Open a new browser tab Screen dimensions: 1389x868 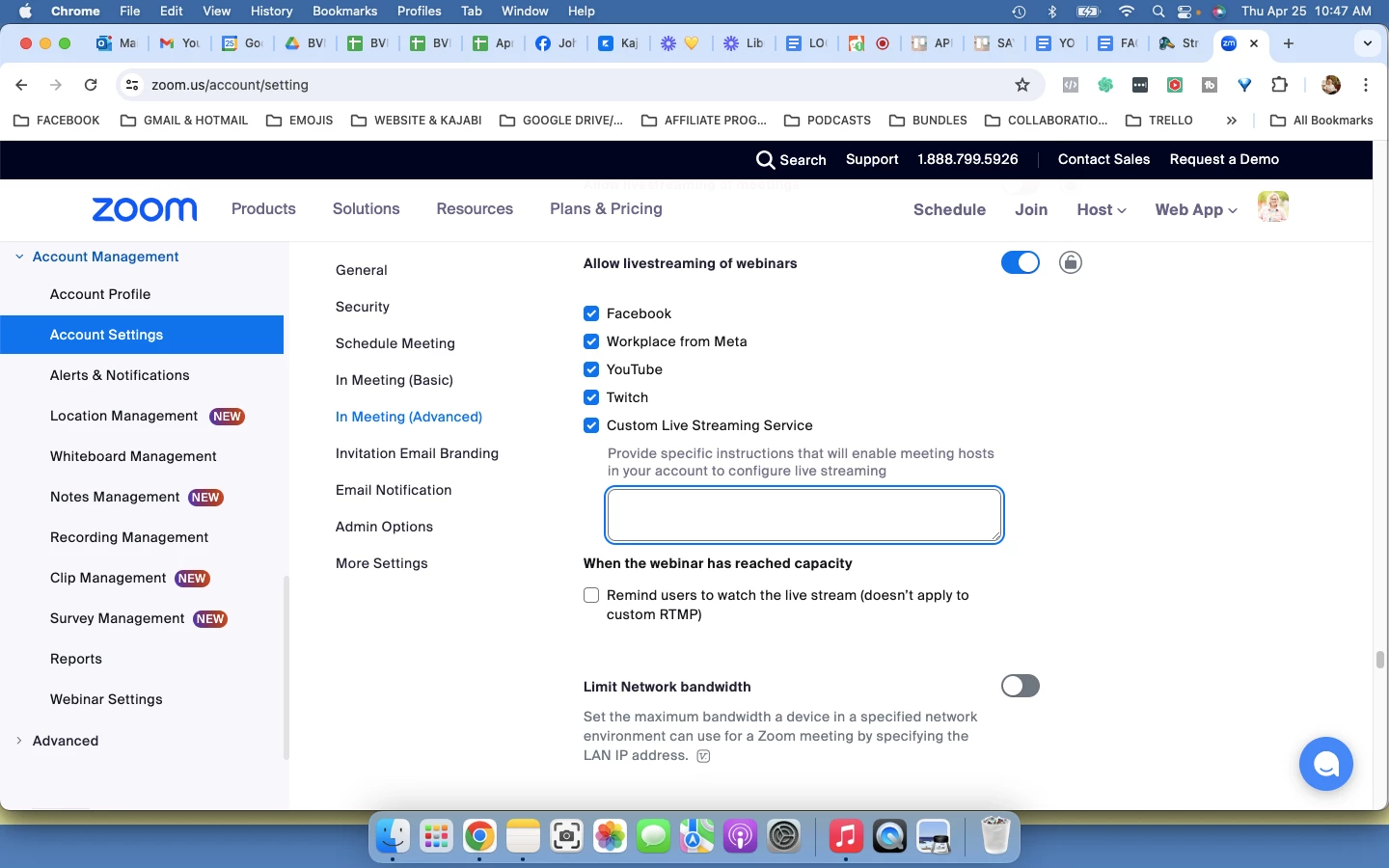tap(1289, 43)
